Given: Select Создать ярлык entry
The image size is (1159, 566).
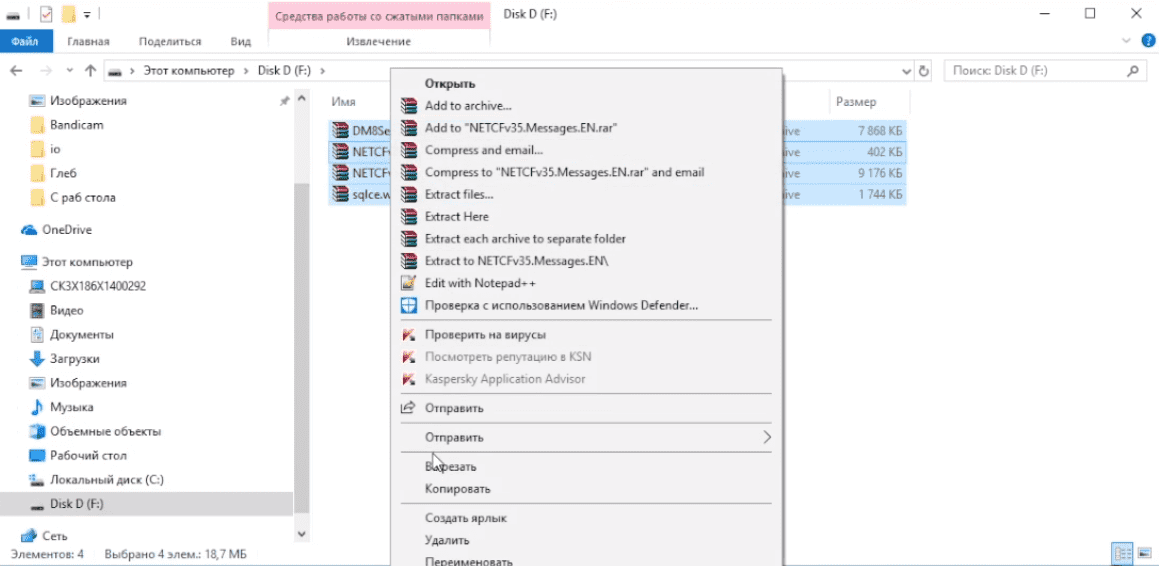Looking at the screenshot, I should pyautogui.click(x=466, y=518).
